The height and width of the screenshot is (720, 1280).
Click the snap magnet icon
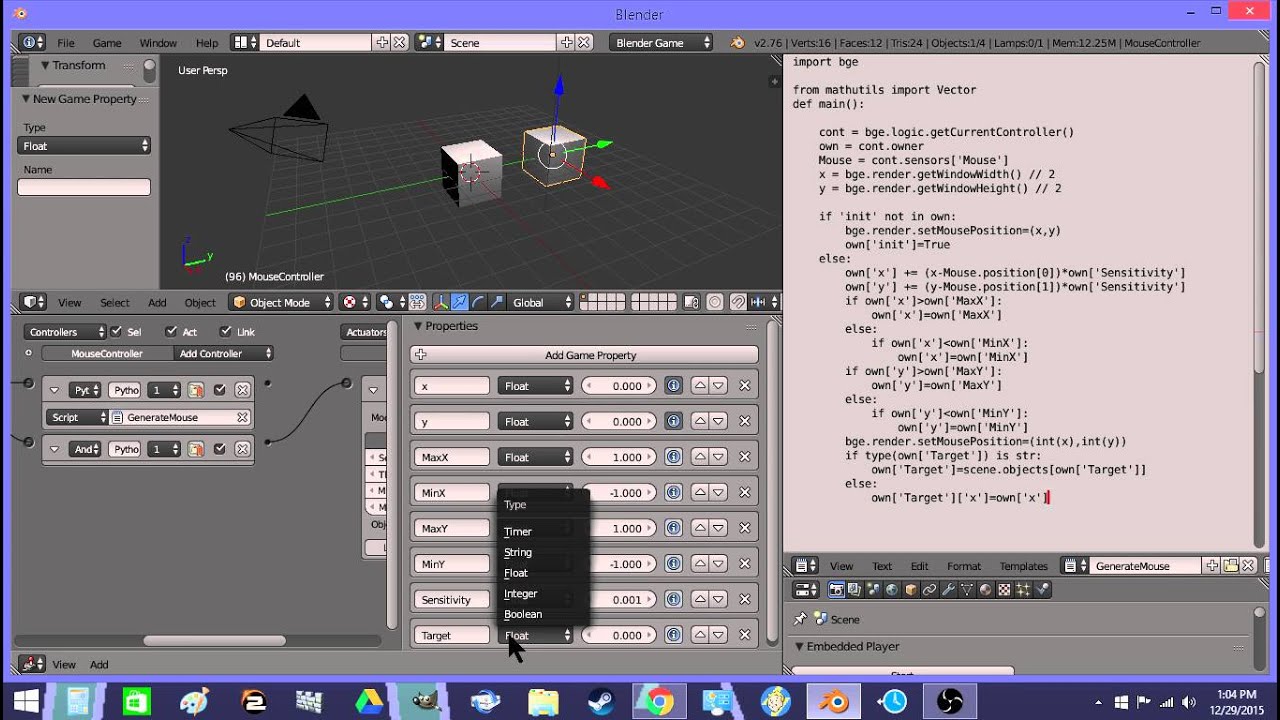point(739,302)
